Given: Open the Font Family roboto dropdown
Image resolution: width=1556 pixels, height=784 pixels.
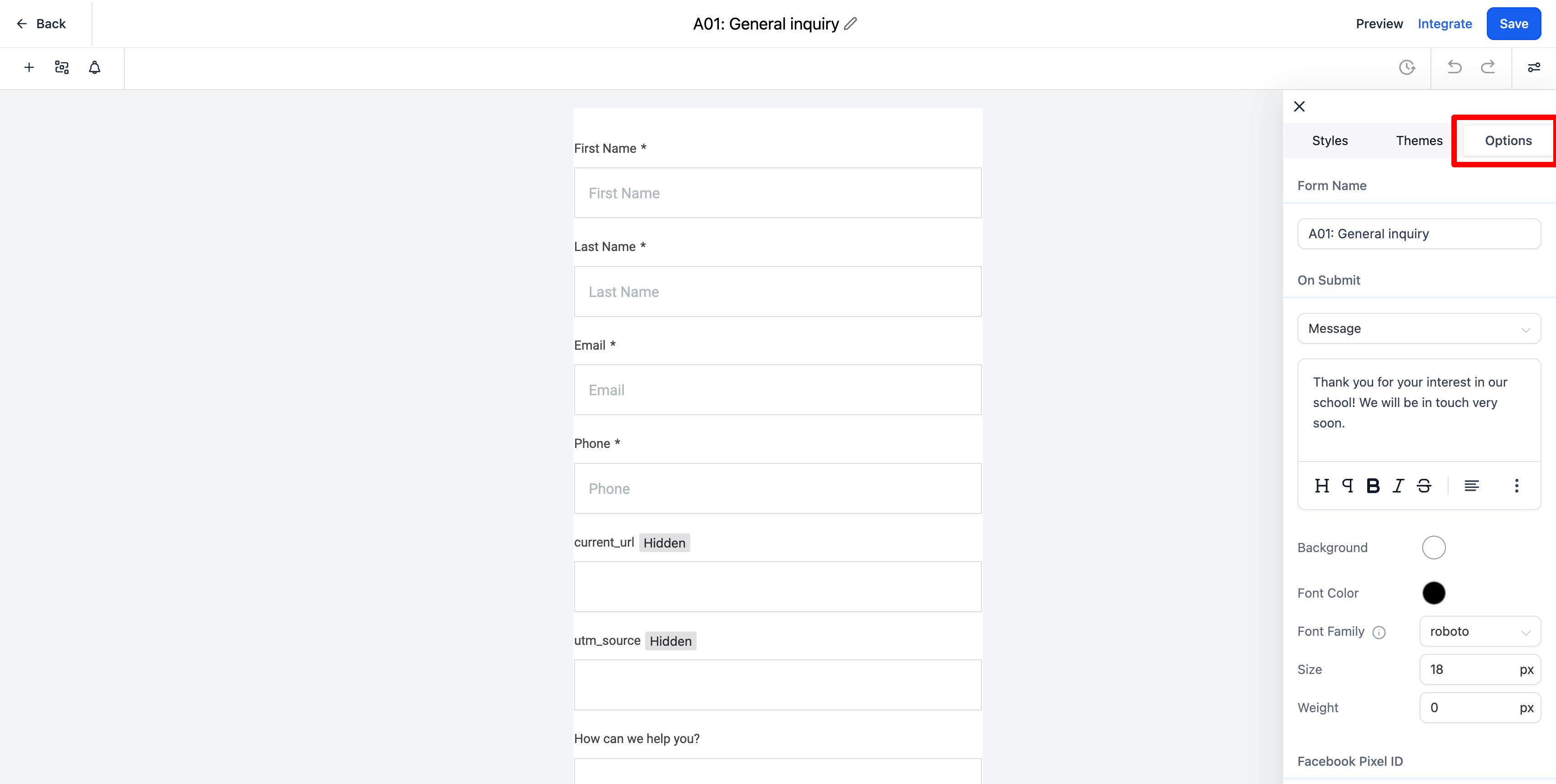Looking at the screenshot, I should 1480,631.
